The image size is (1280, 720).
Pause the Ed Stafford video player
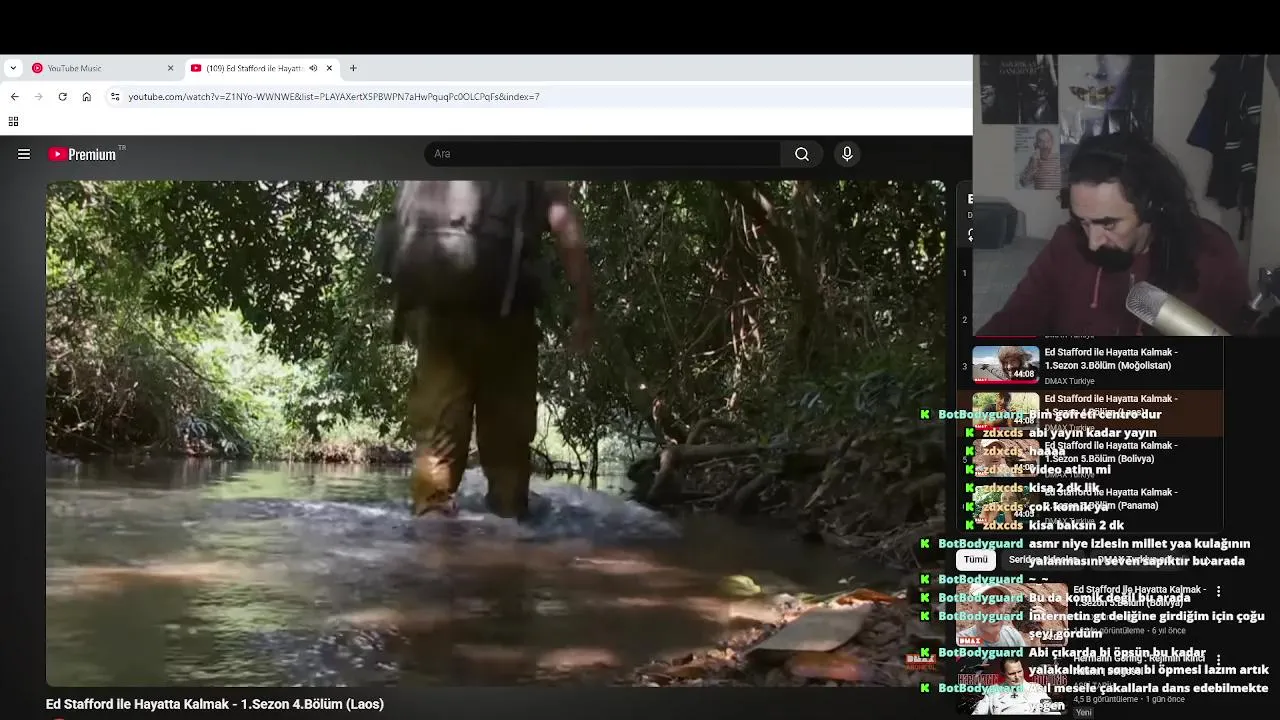coord(495,433)
